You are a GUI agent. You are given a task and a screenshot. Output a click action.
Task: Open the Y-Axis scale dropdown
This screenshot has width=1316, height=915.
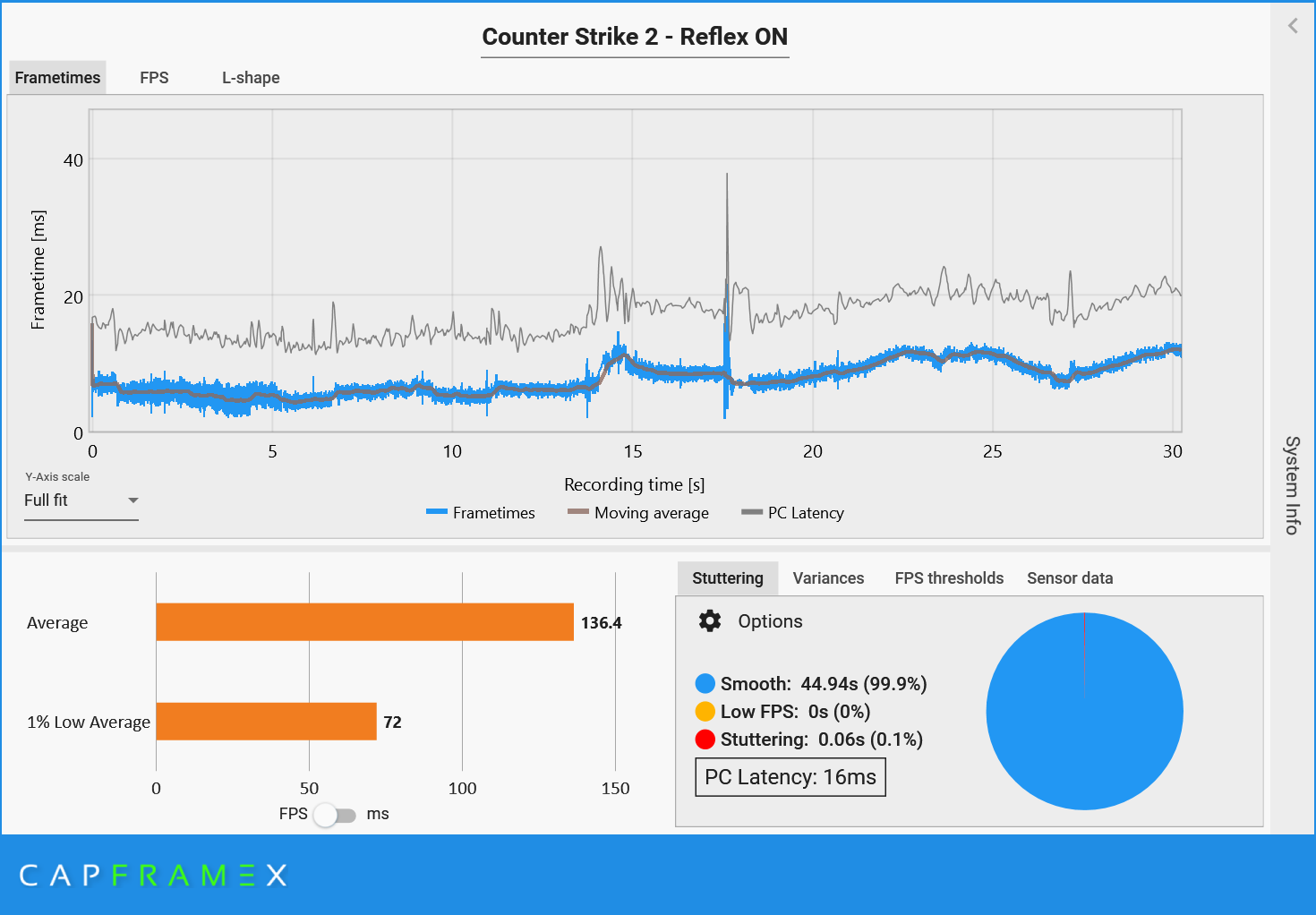pyautogui.click(x=81, y=500)
